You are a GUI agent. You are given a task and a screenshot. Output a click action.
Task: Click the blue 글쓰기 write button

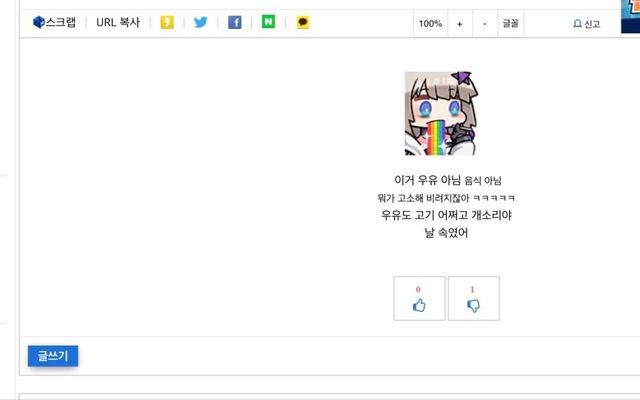pos(53,356)
